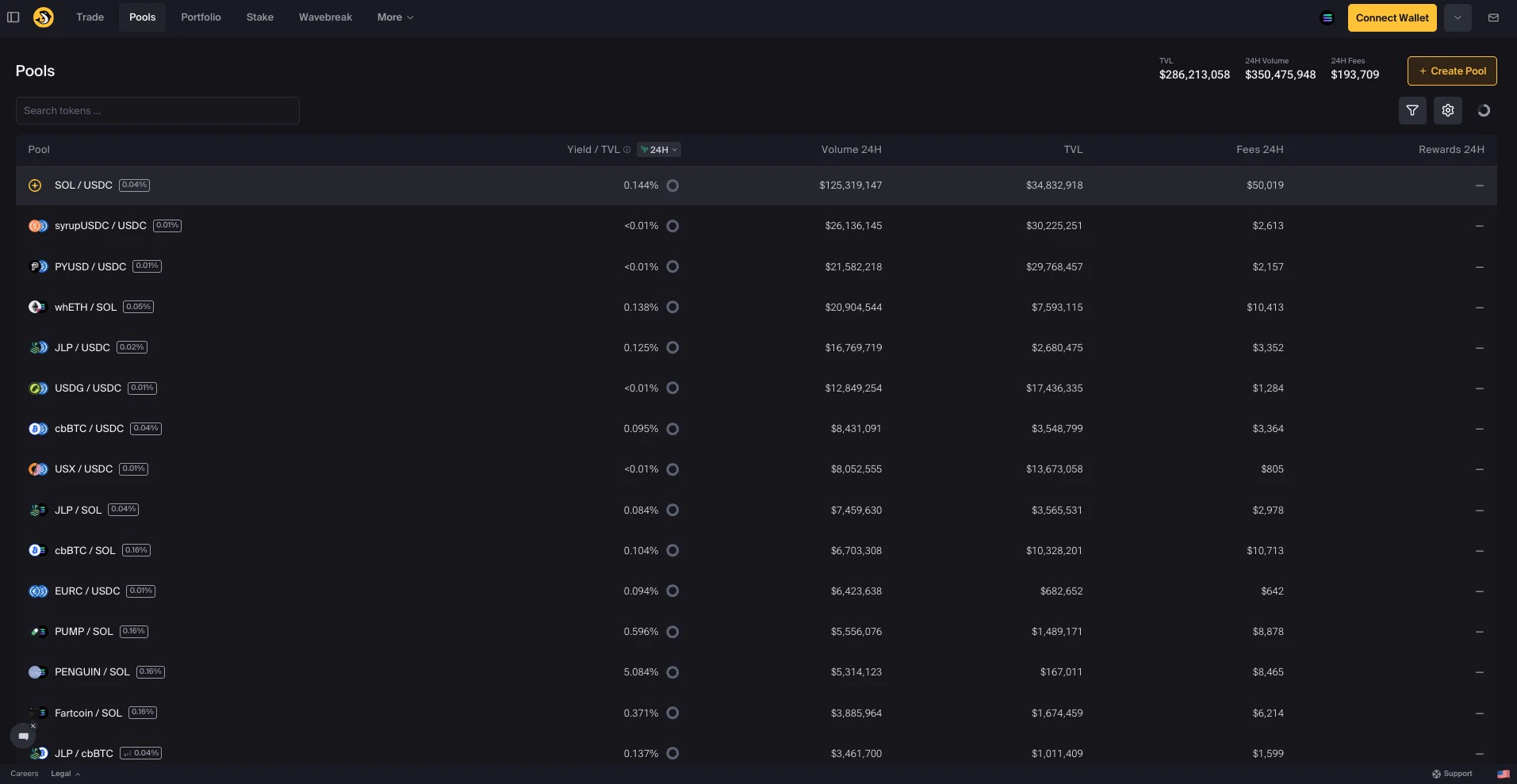Image resolution: width=1517 pixels, height=784 pixels.
Task: Click the $125,319,147 volume value
Action: coord(851,185)
